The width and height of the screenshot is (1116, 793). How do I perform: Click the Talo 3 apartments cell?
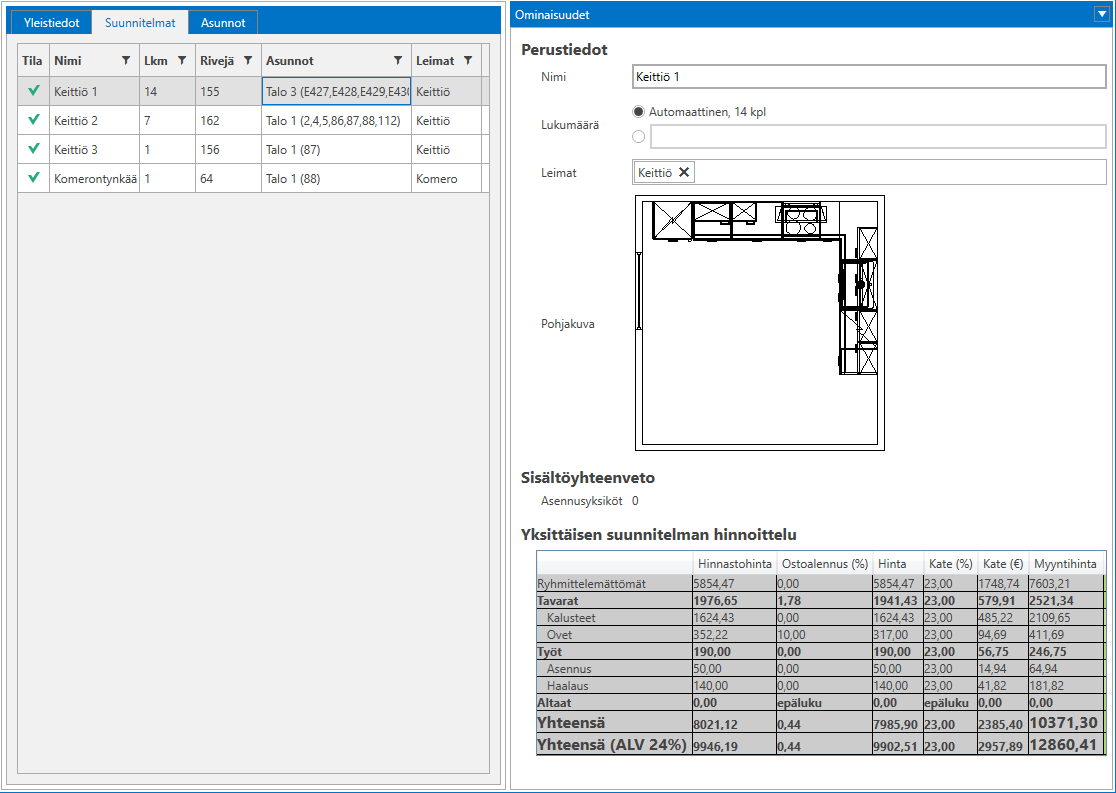pos(337,91)
